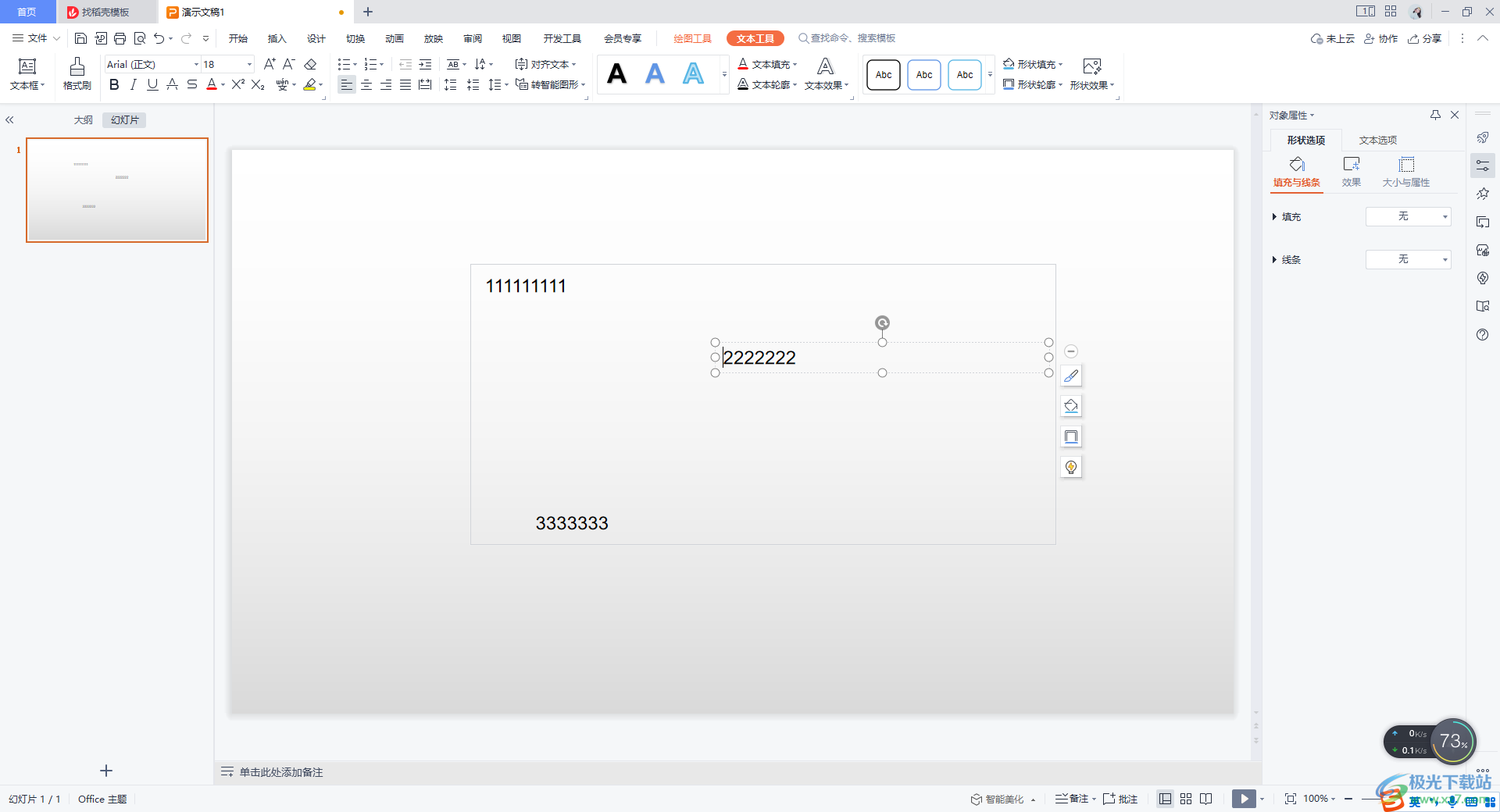This screenshot has width=1500, height=812.
Task: Increase the indent level
Action: (425, 64)
